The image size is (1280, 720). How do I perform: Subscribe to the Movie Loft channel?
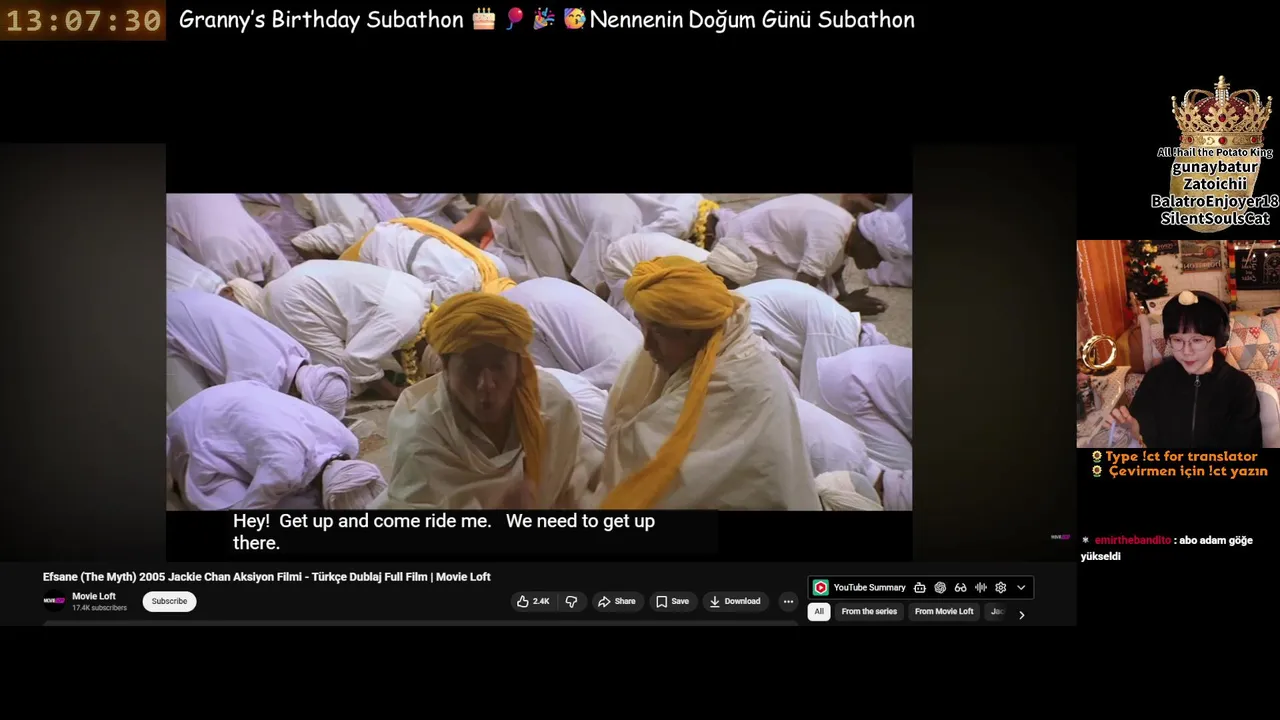click(169, 601)
